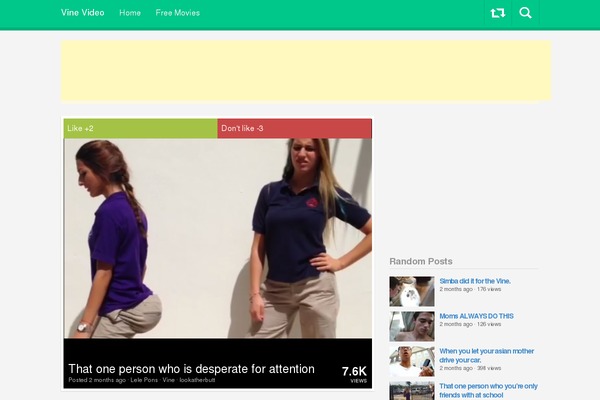Play the main video of two girls
Screen dimensions: 600x400
coord(218,238)
